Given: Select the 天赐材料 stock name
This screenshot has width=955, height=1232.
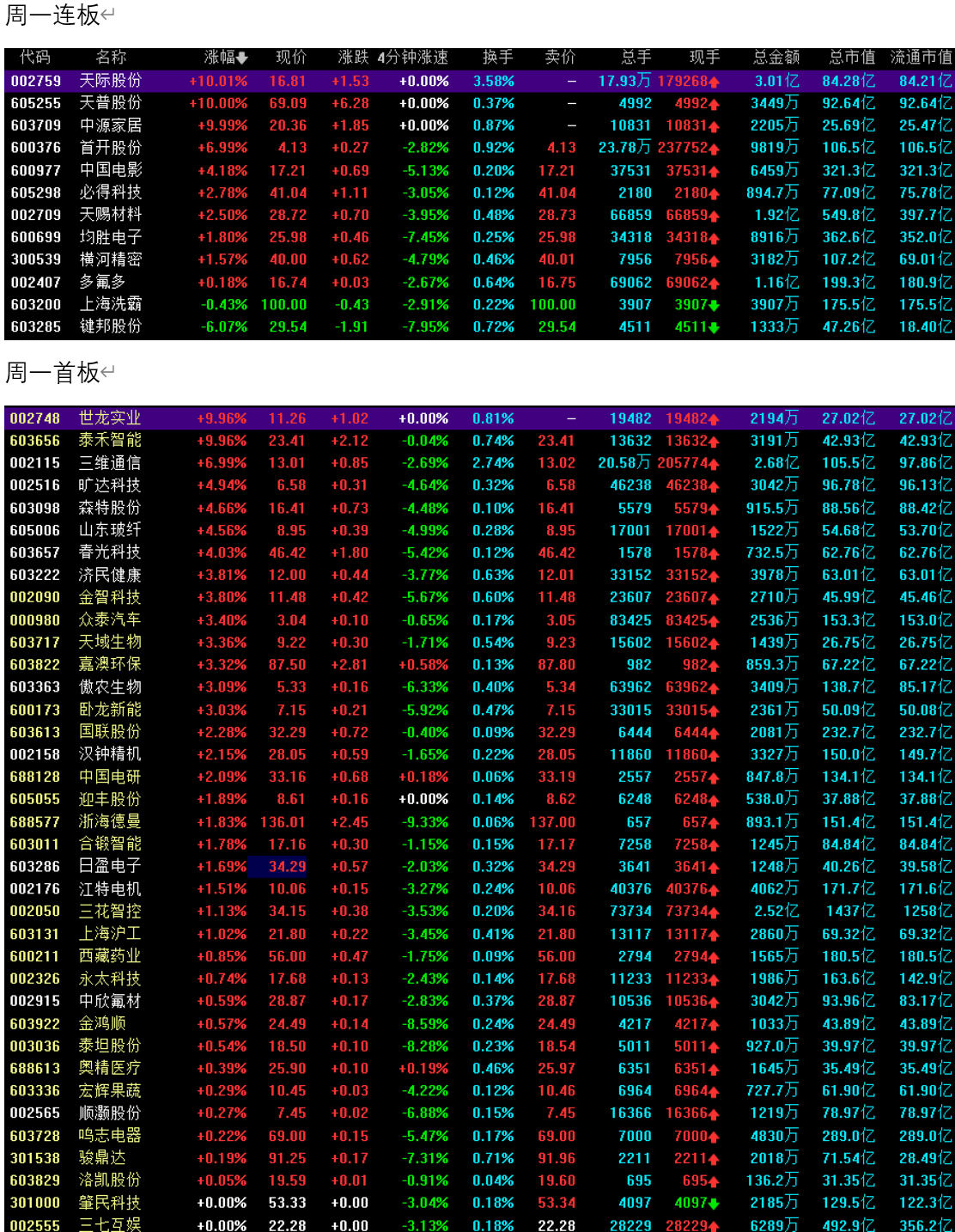Looking at the screenshot, I should [111, 215].
